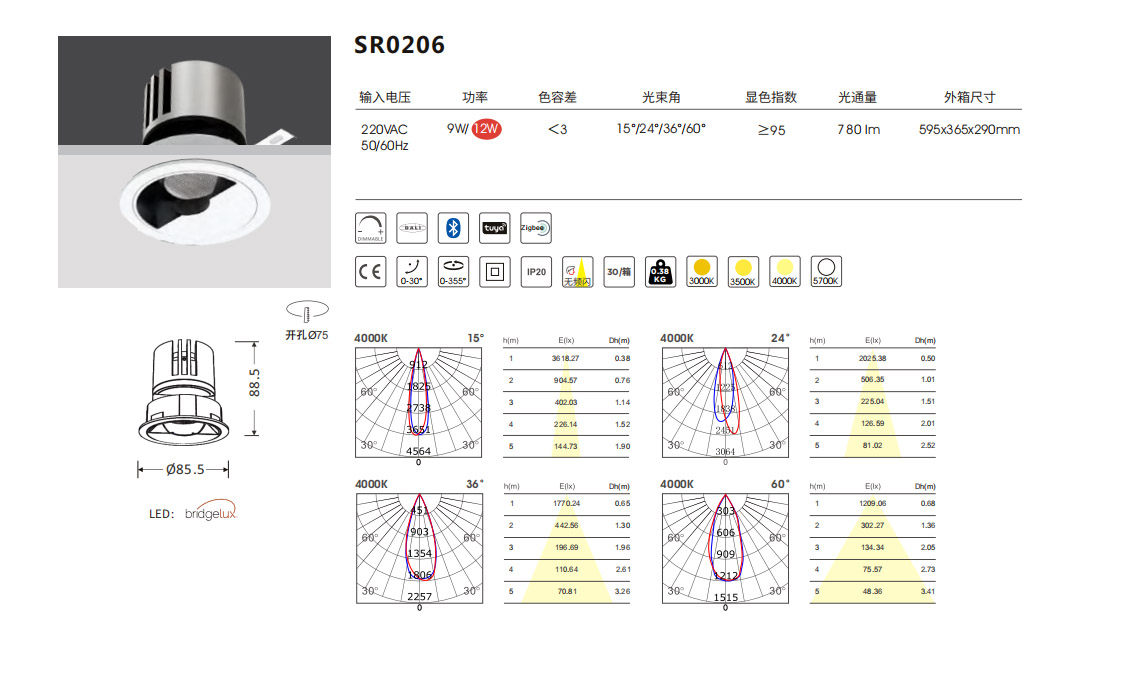Click the CE certification icon
1144x684 pixels.
tap(371, 271)
